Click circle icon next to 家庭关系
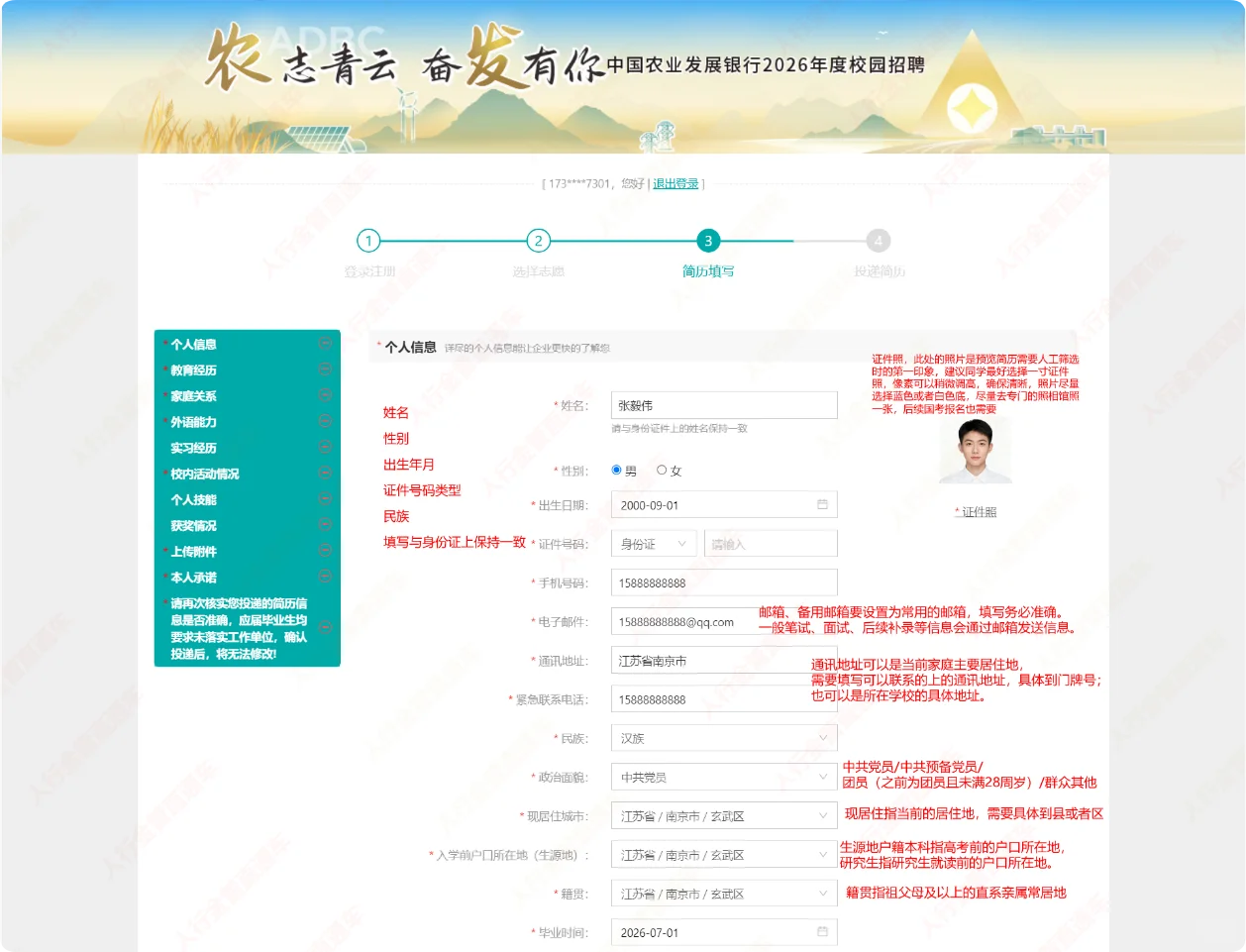The height and width of the screenshot is (952, 1246). tap(325, 395)
